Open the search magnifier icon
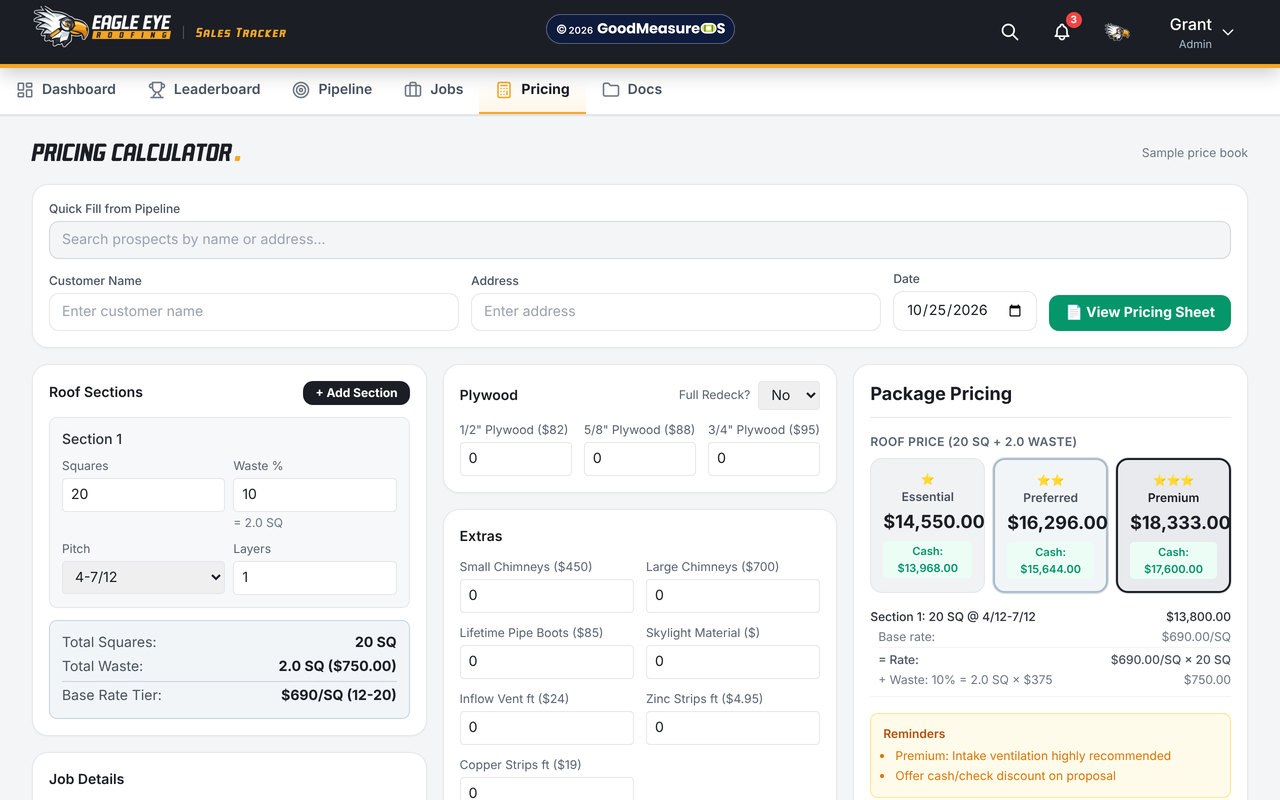Screen dimensions: 1280x800 click(x=1010, y=32)
